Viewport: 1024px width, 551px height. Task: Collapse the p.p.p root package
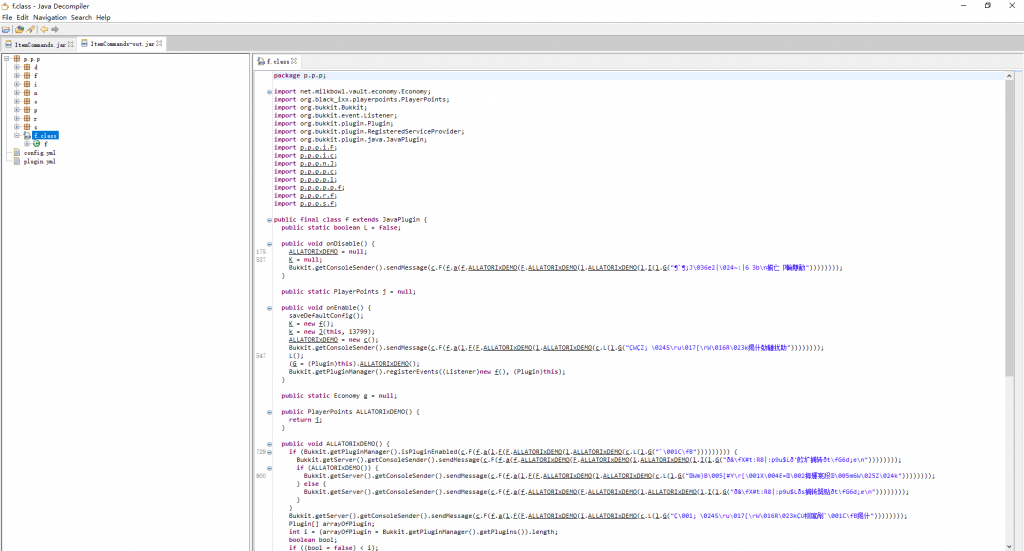(7, 59)
